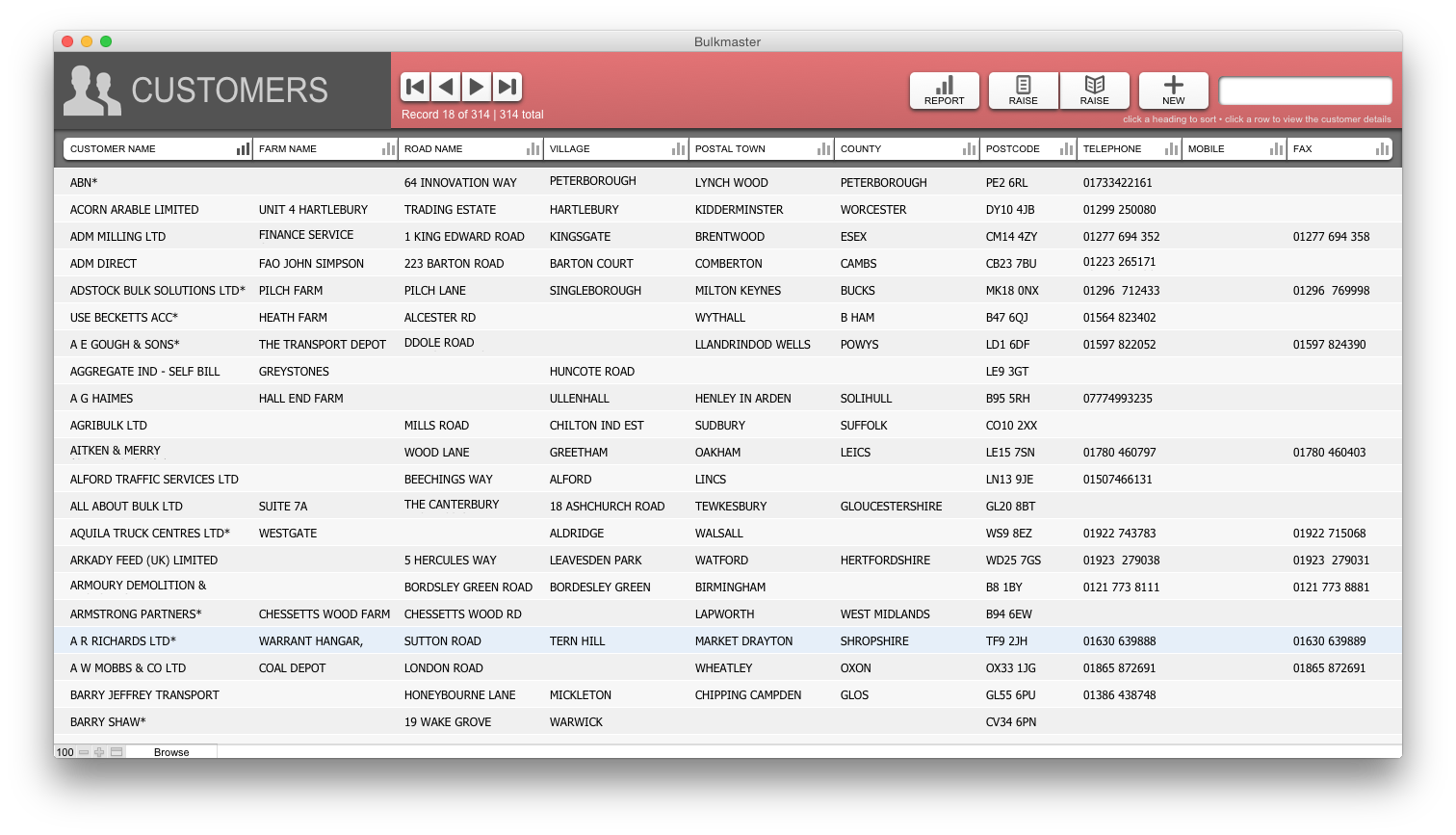Open ADM DIRECT customer details
Viewport: 1456px width, 835px height.
[728, 263]
